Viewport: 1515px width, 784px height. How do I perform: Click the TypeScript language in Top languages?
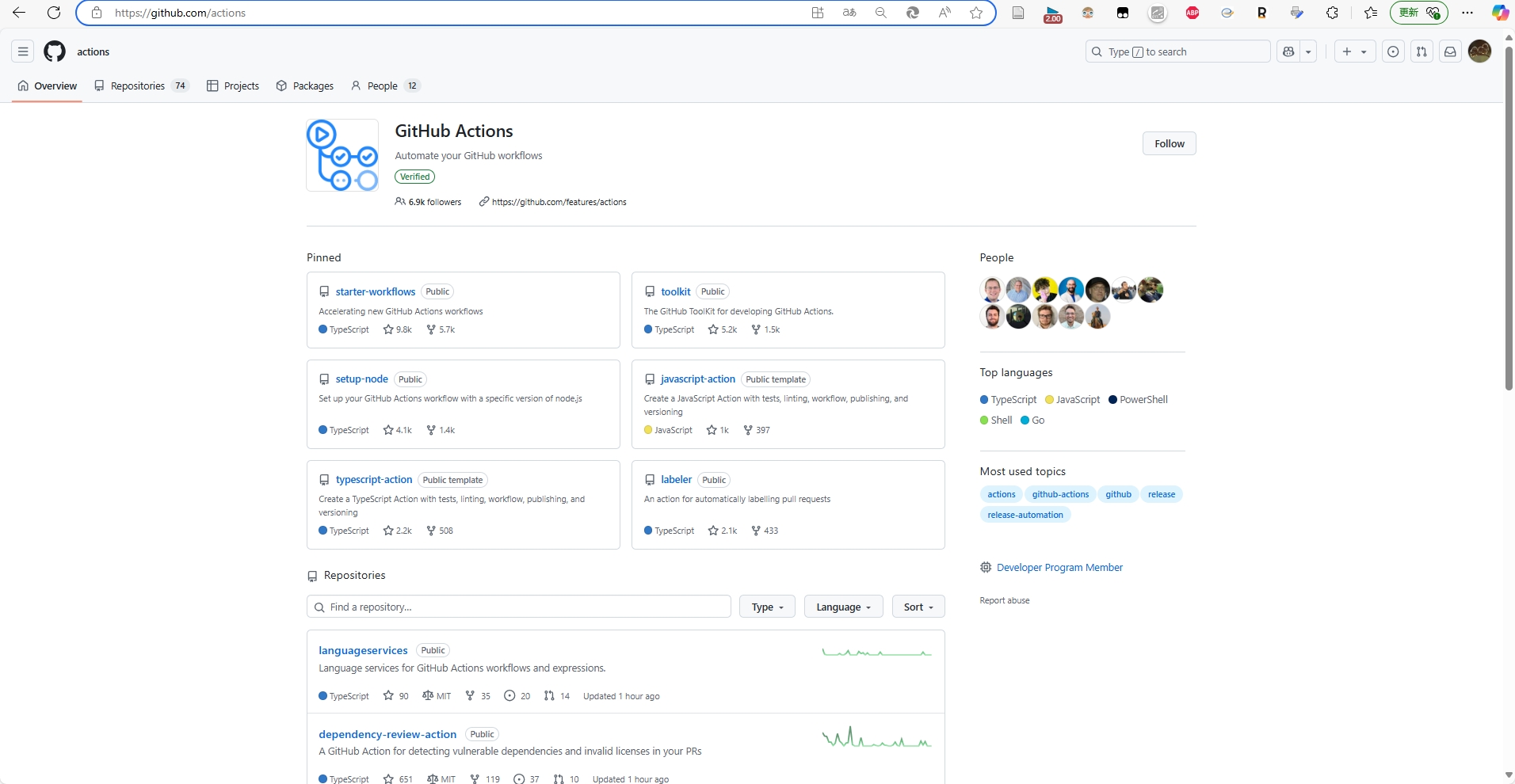(1009, 399)
